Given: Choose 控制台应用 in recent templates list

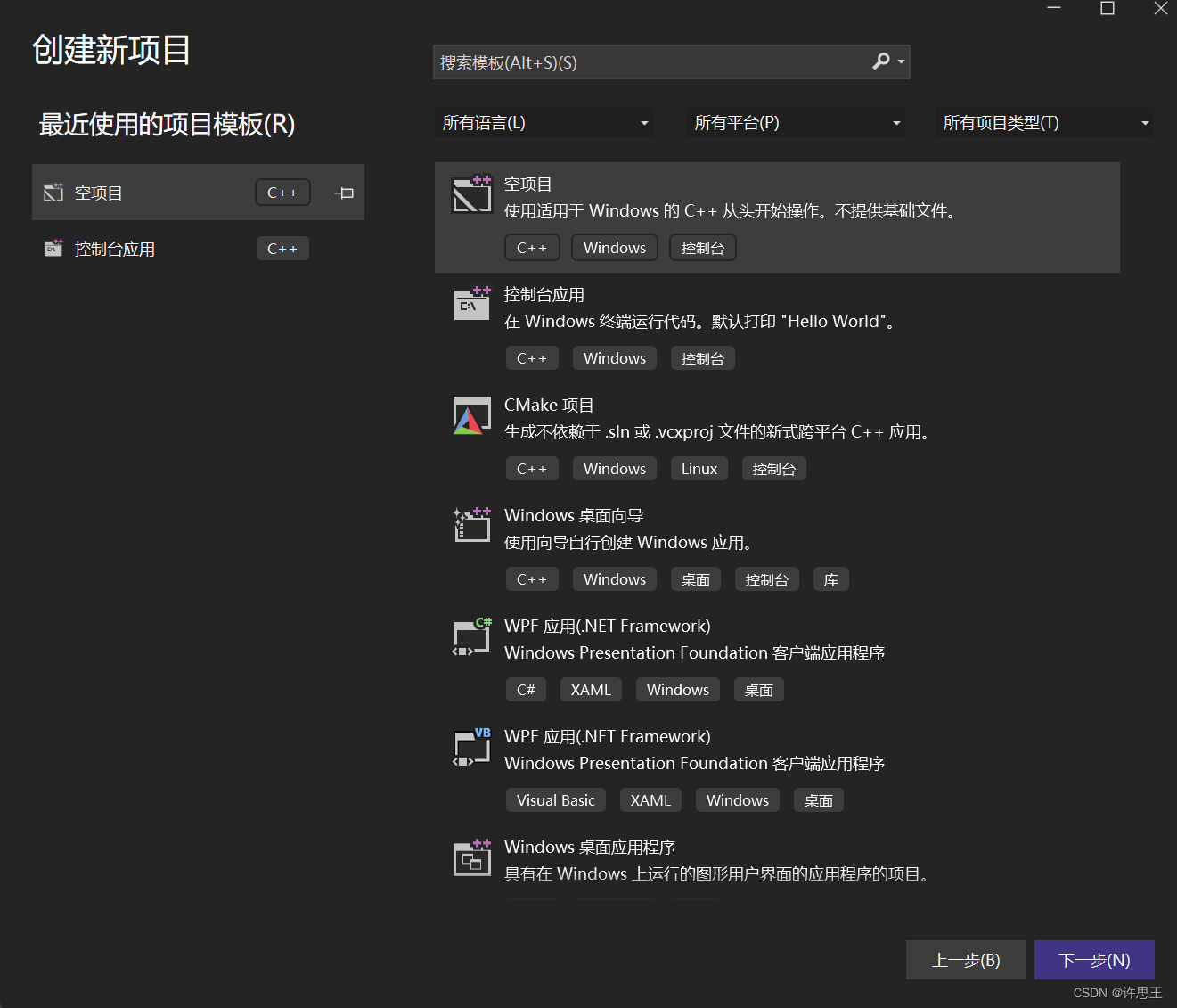Looking at the screenshot, I should [198, 249].
